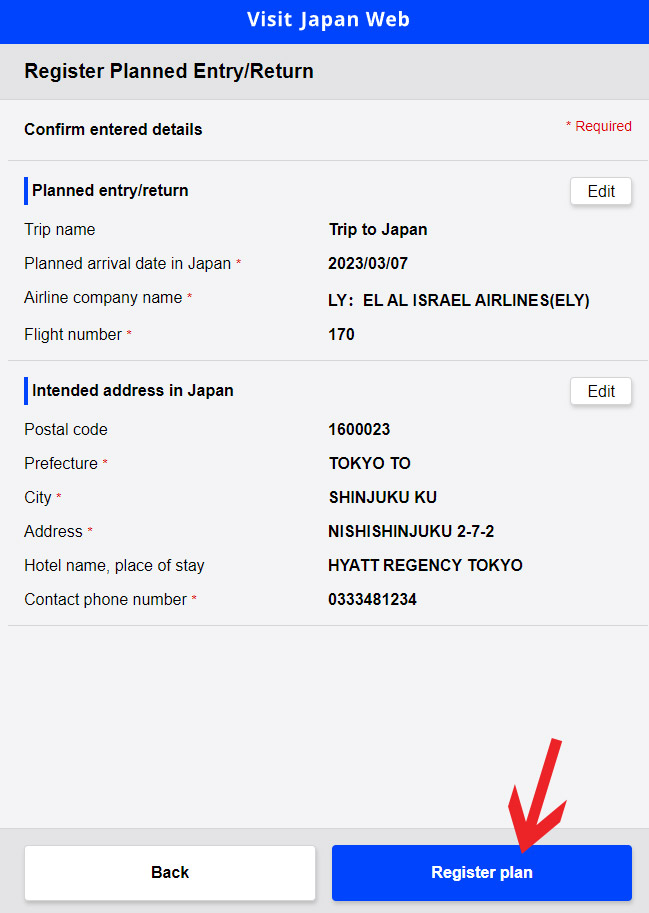The height and width of the screenshot is (913, 649).
Task: Click the SHINJUKU KU city value
Action: (x=382, y=497)
